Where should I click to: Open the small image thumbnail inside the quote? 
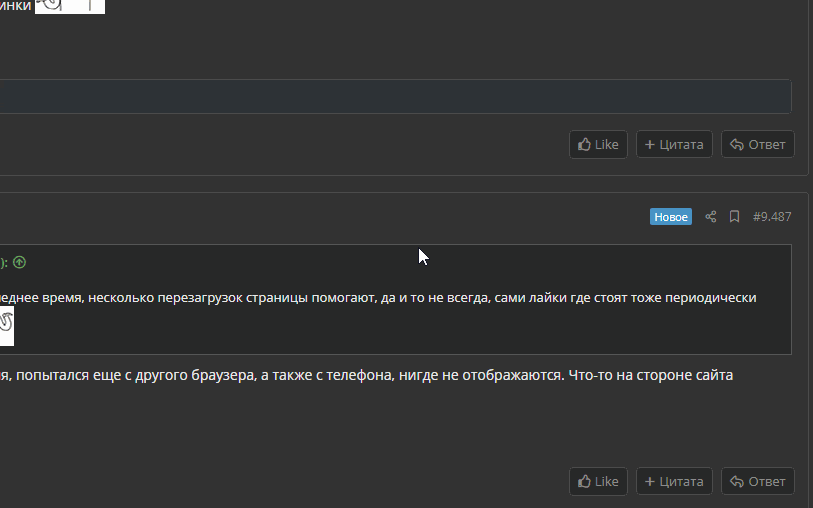(x=7, y=326)
